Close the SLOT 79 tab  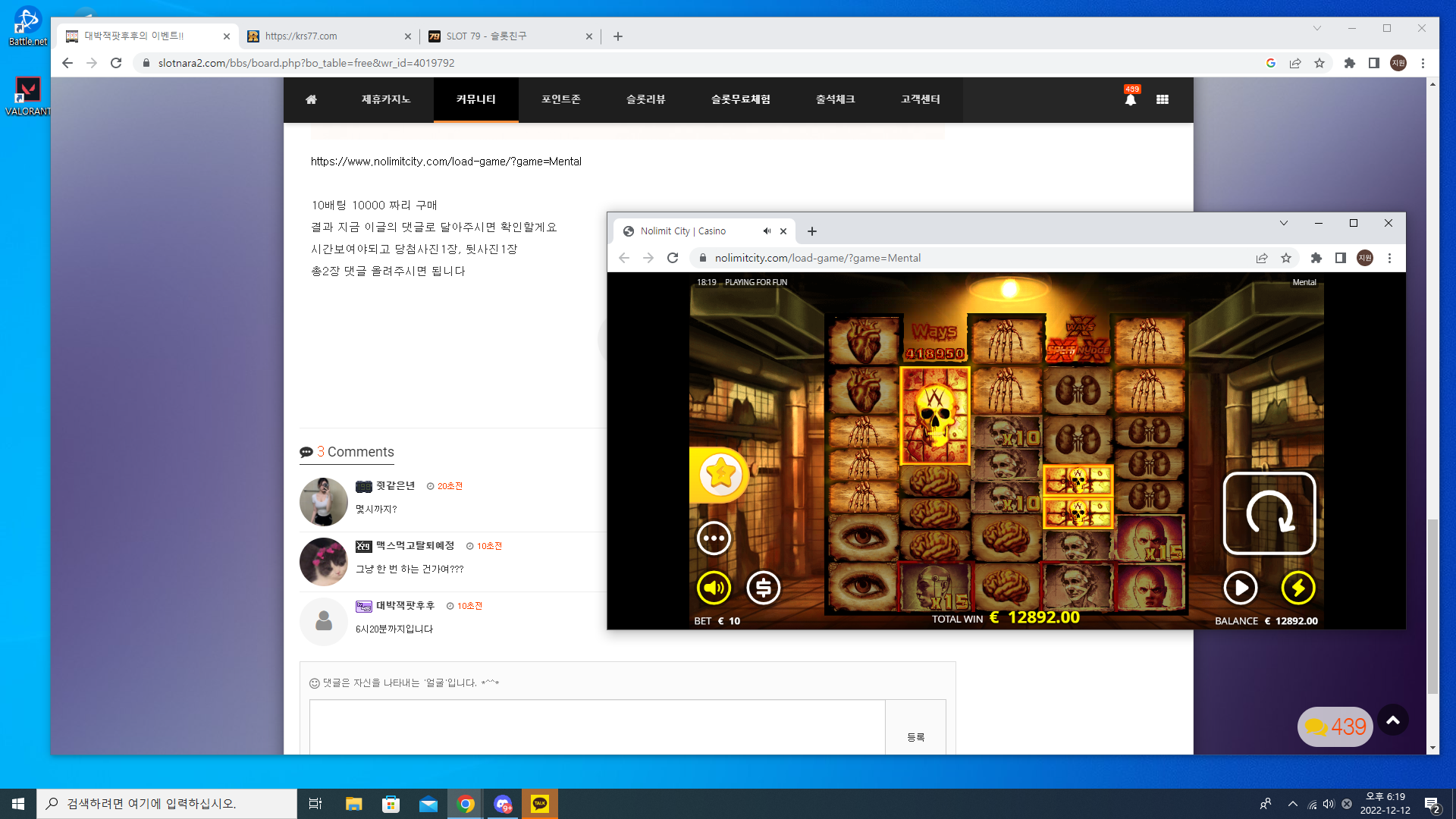(589, 36)
